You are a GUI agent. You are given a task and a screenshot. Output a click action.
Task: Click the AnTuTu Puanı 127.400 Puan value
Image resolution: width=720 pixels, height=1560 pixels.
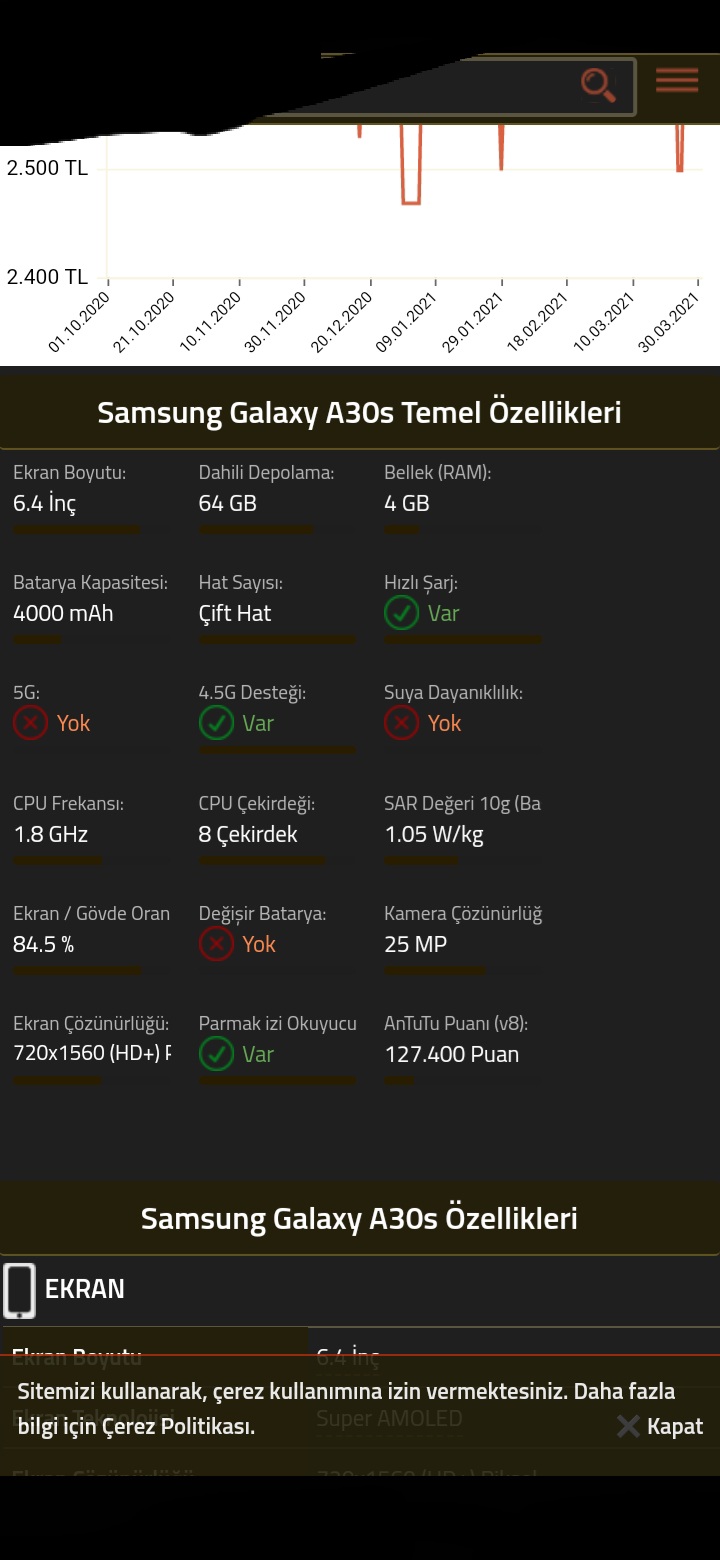(x=452, y=1054)
